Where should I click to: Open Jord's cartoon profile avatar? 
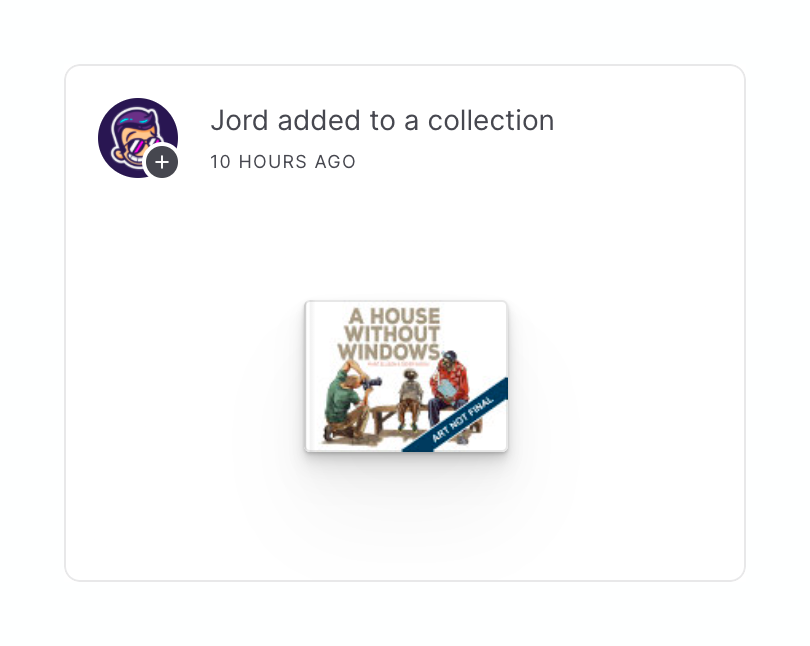(138, 137)
